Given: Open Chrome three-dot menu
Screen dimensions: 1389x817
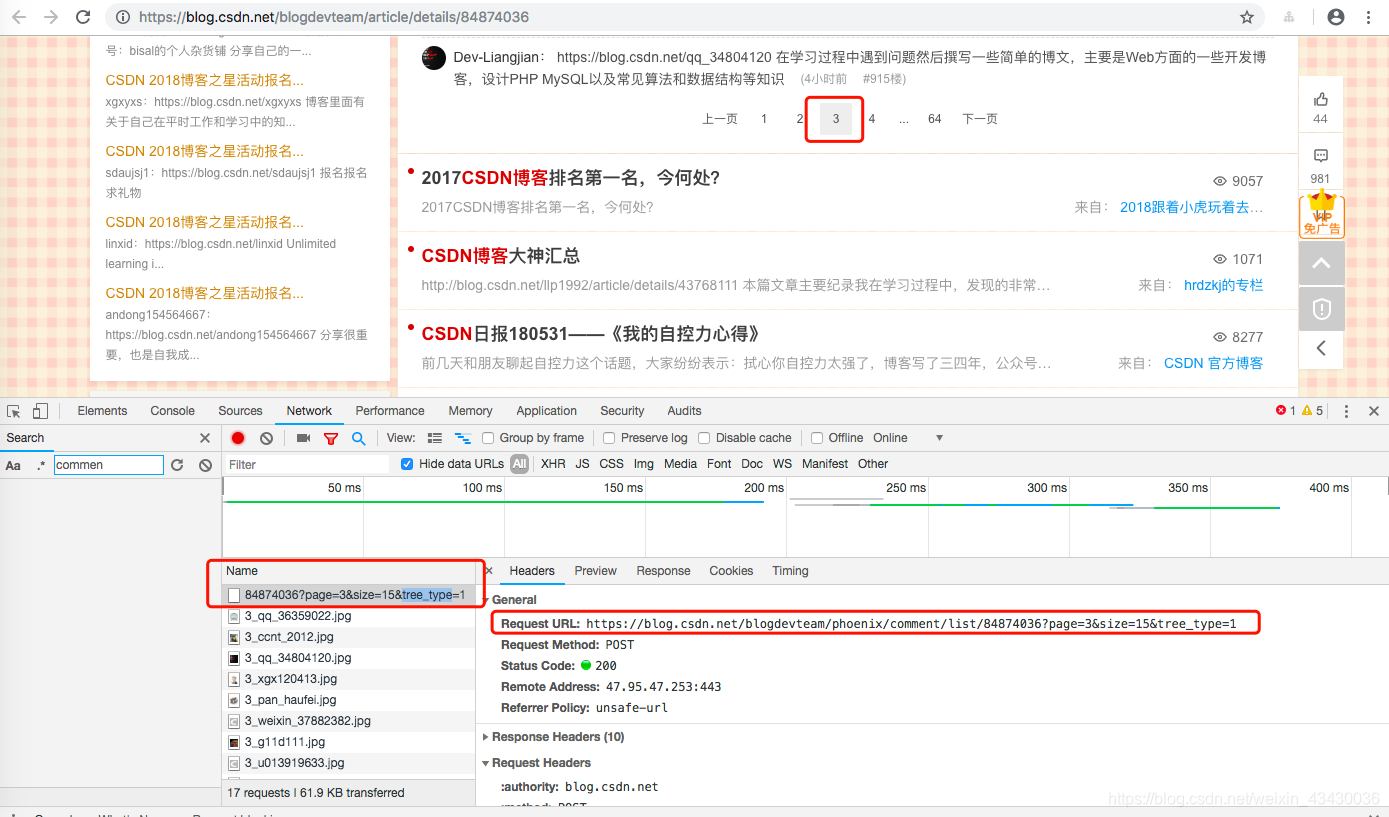Looking at the screenshot, I should pyautogui.click(x=1369, y=17).
